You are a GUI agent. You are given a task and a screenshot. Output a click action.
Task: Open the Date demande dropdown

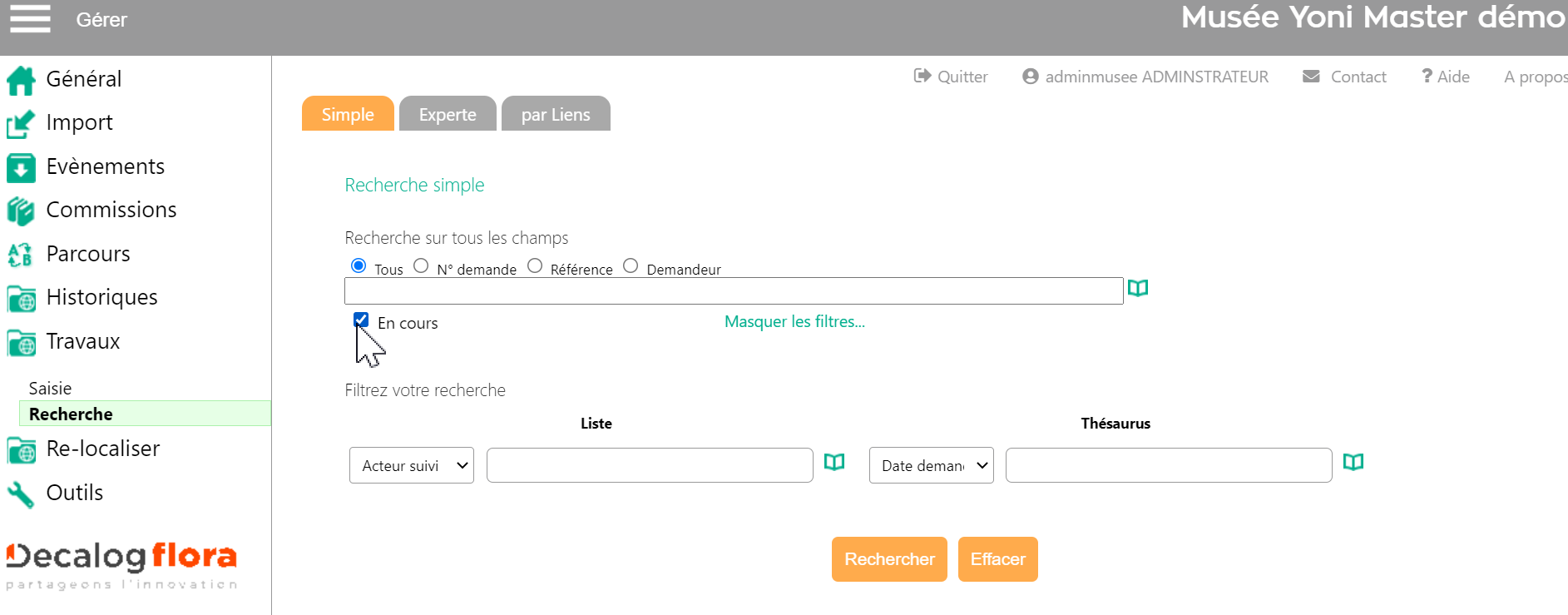[931, 465]
